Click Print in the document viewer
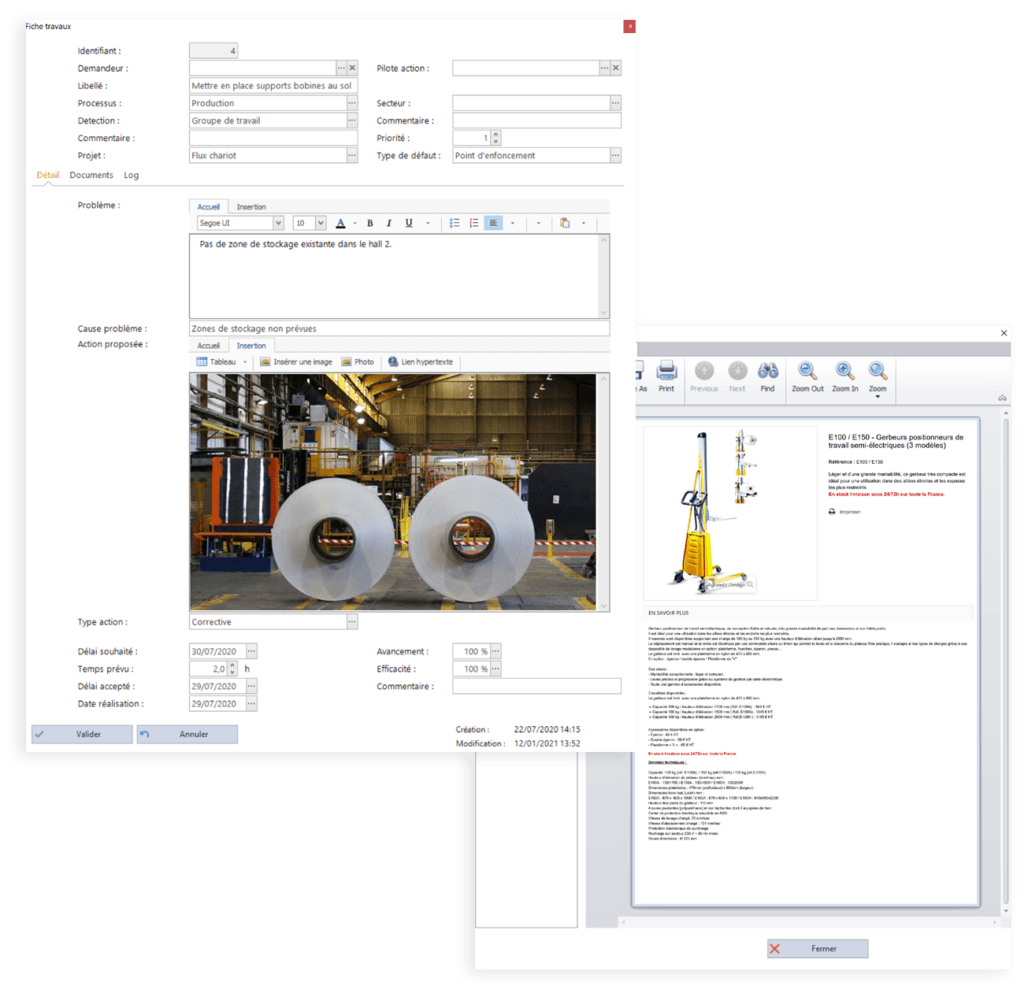The width and height of the screenshot is (1024, 993). (666, 377)
